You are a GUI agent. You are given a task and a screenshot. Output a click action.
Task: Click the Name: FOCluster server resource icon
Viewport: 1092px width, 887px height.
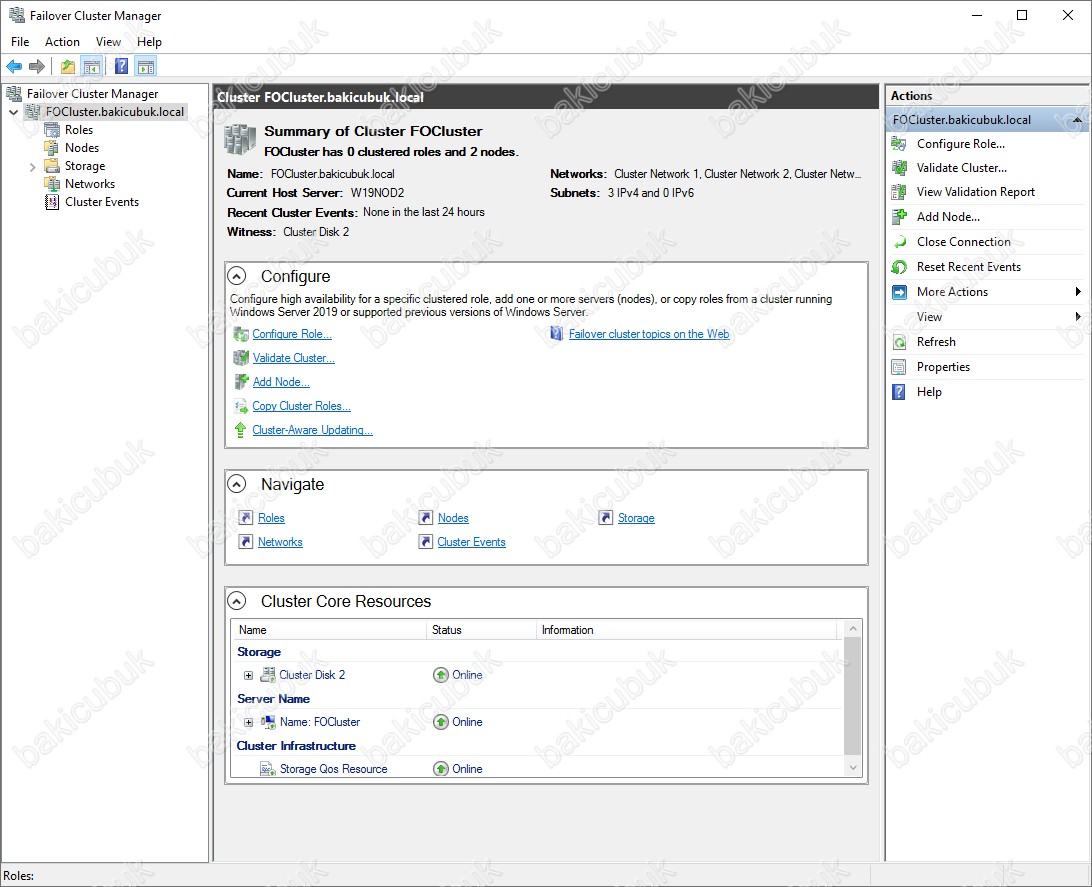point(268,722)
